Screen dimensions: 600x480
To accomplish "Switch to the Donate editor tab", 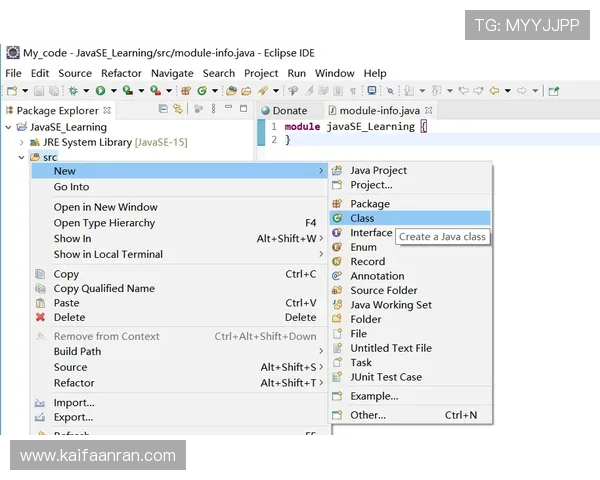I will pyautogui.click(x=289, y=111).
